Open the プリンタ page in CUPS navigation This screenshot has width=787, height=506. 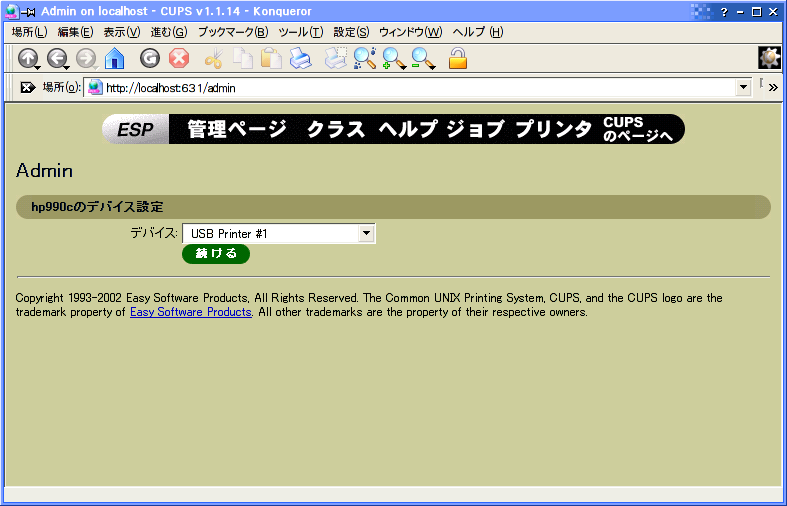click(553, 130)
